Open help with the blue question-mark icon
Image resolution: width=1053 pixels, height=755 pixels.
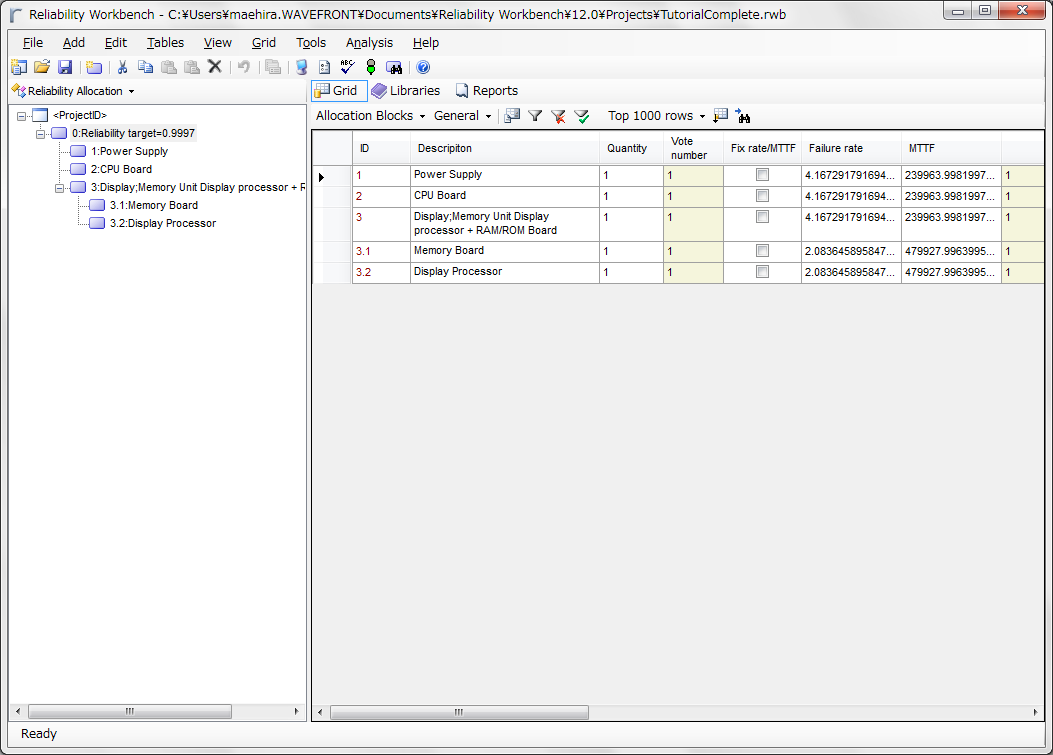(x=423, y=67)
